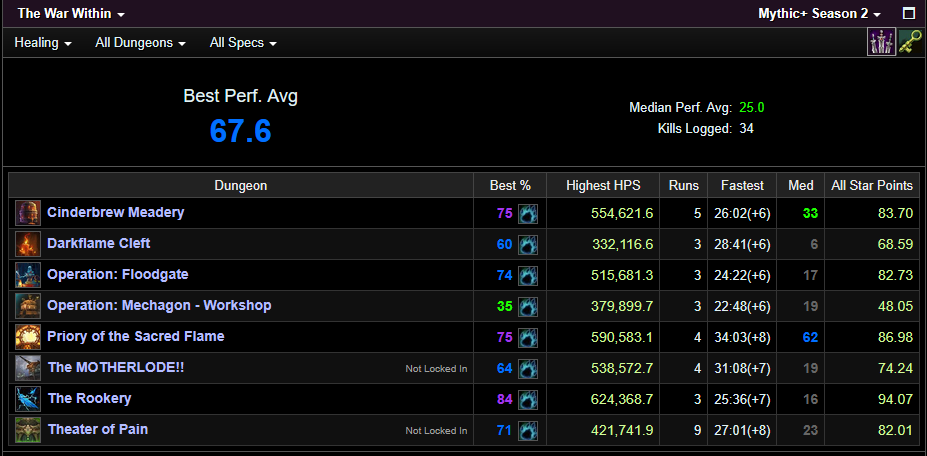Open the Mythic+ Season 2 dropdown
Image resolution: width=927 pixels, height=456 pixels.
click(819, 14)
